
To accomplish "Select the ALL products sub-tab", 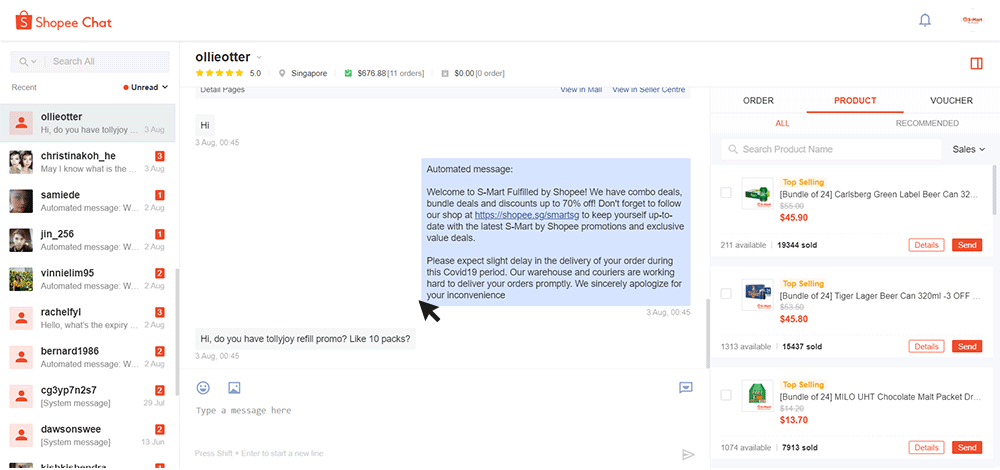I will point(782,123).
